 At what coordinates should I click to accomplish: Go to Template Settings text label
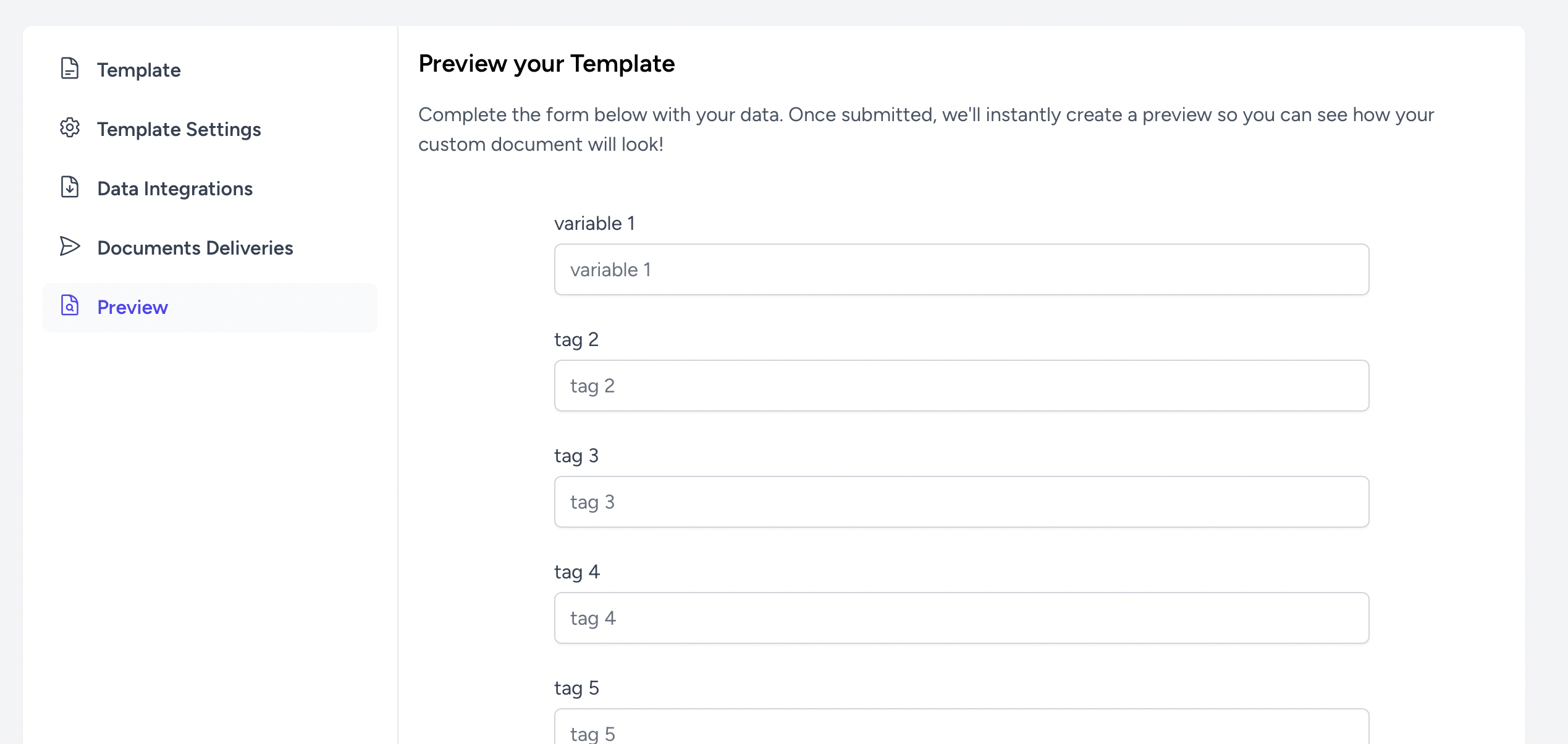point(179,129)
